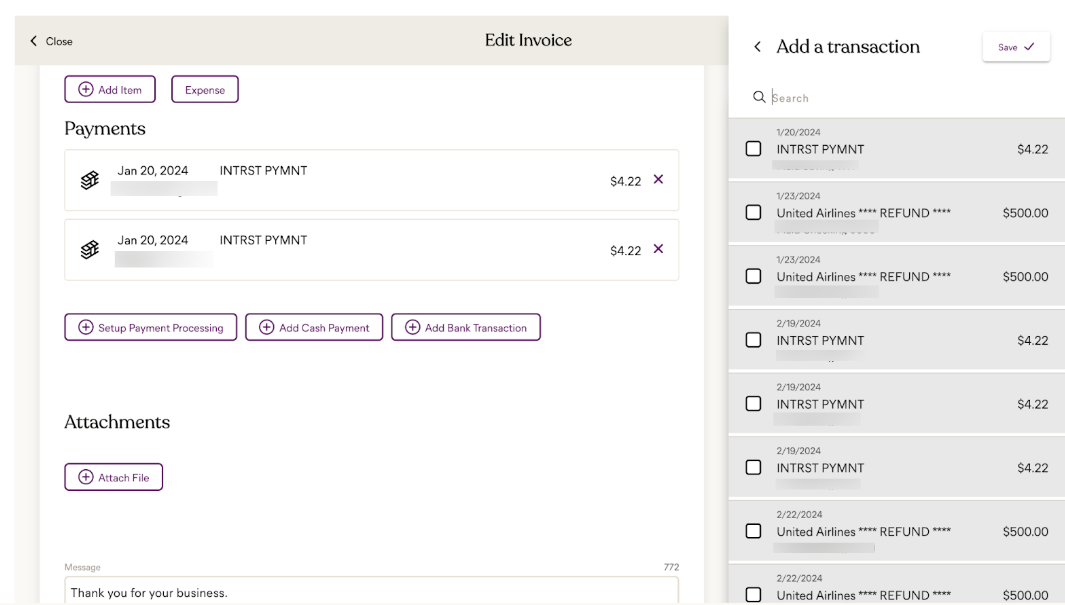Tick the first 2/19/2024 INTRST PYMNT checkbox

click(x=754, y=340)
